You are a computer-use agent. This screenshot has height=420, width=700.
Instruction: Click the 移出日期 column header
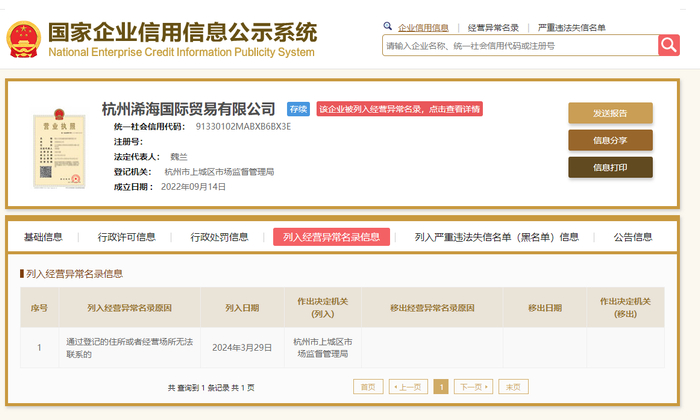pos(545,308)
